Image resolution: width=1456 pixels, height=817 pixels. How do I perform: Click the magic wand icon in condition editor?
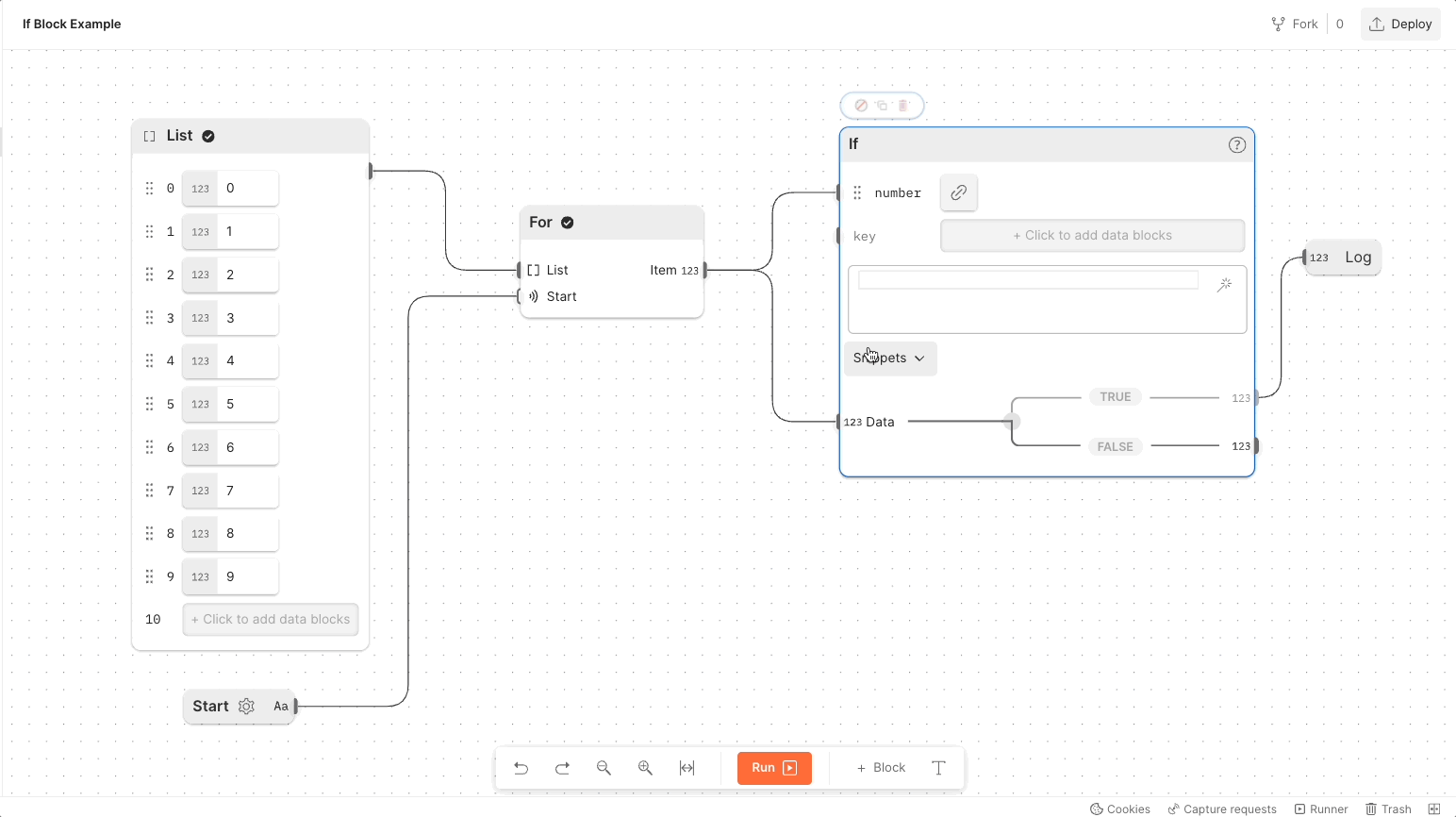(x=1224, y=284)
